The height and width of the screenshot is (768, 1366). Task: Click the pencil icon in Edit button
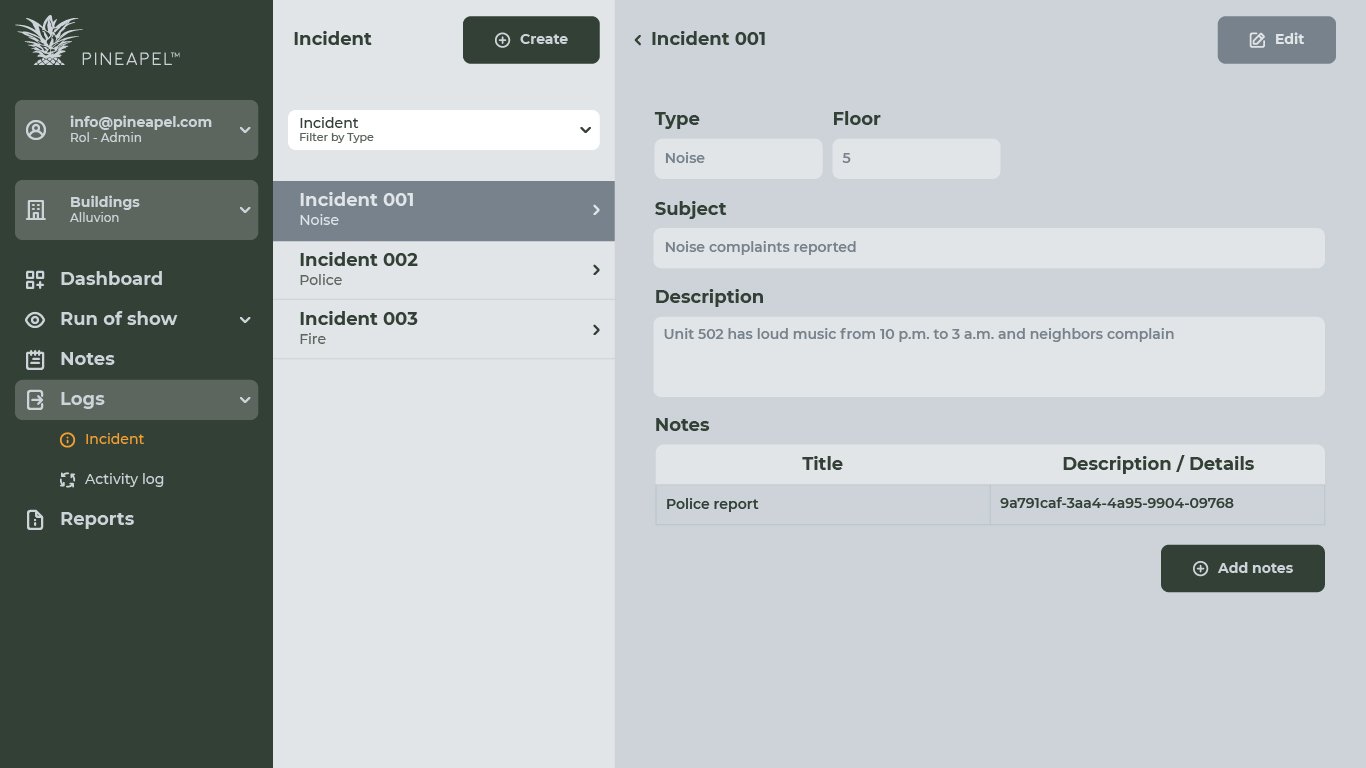point(1257,40)
